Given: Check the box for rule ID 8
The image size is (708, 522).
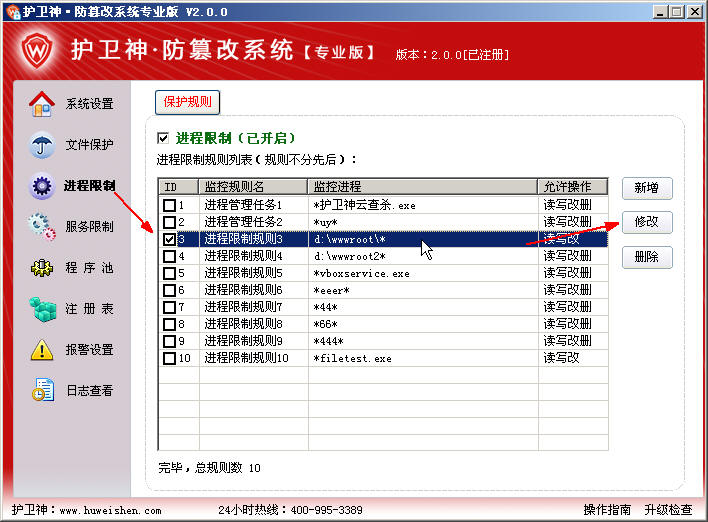Looking at the screenshot, I should [x=169, y=324].
